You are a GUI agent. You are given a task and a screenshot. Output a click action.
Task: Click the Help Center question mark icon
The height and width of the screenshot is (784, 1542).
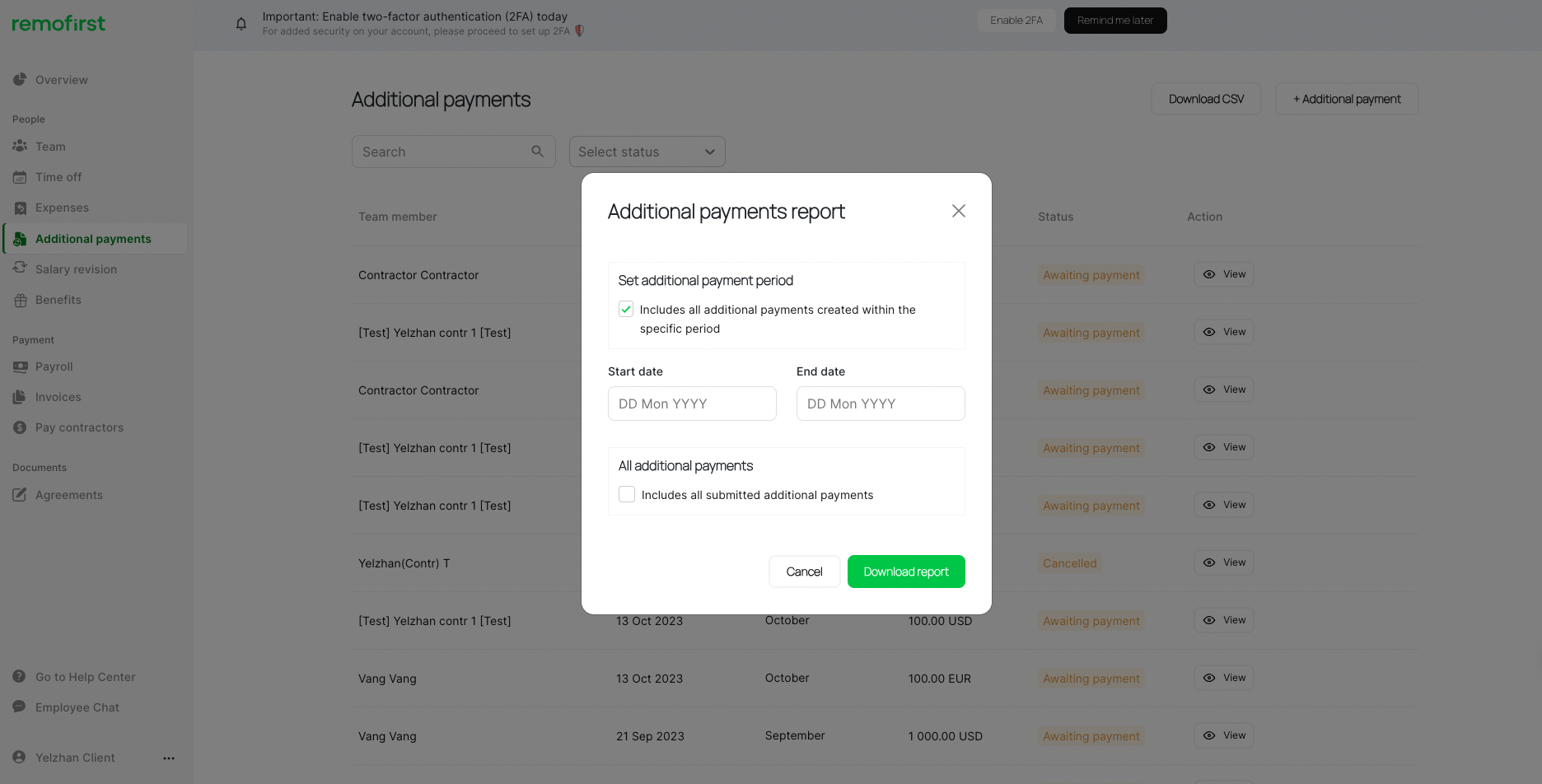pyautogui.click(x=19, y=676)
